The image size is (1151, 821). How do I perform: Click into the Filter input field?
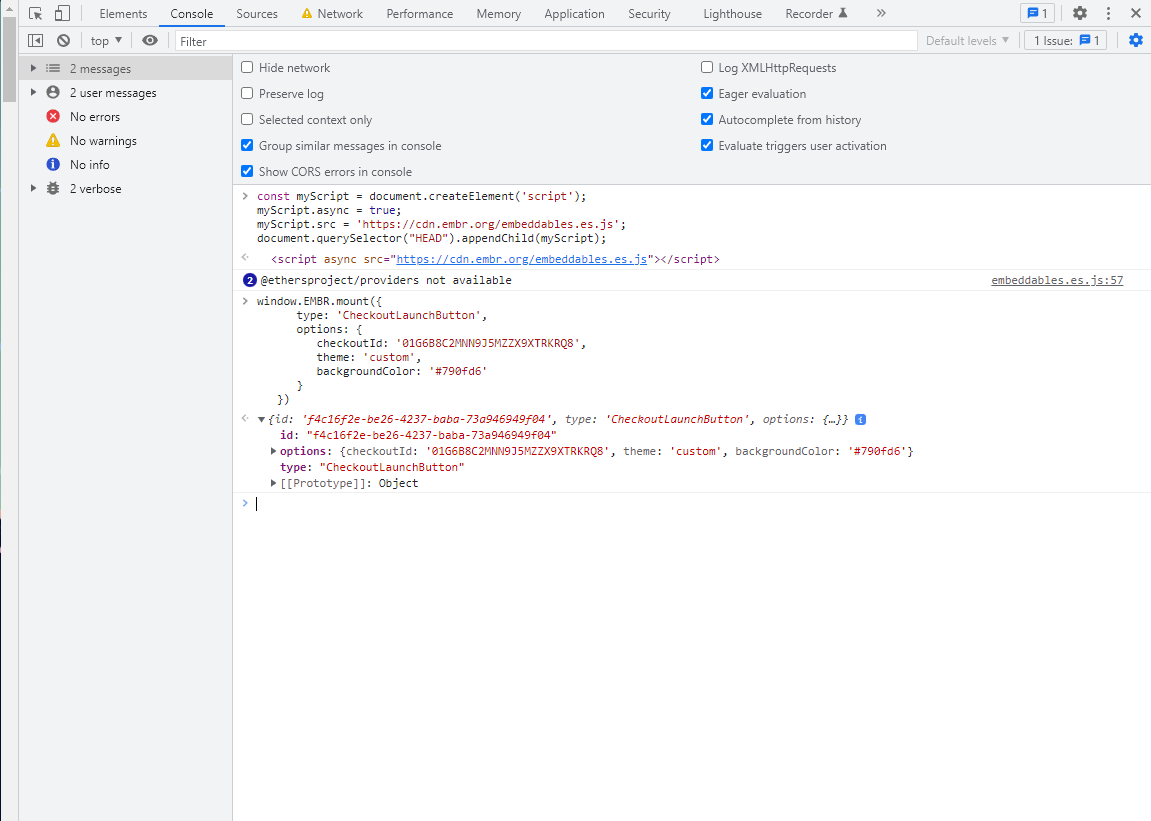coord(546,41)
